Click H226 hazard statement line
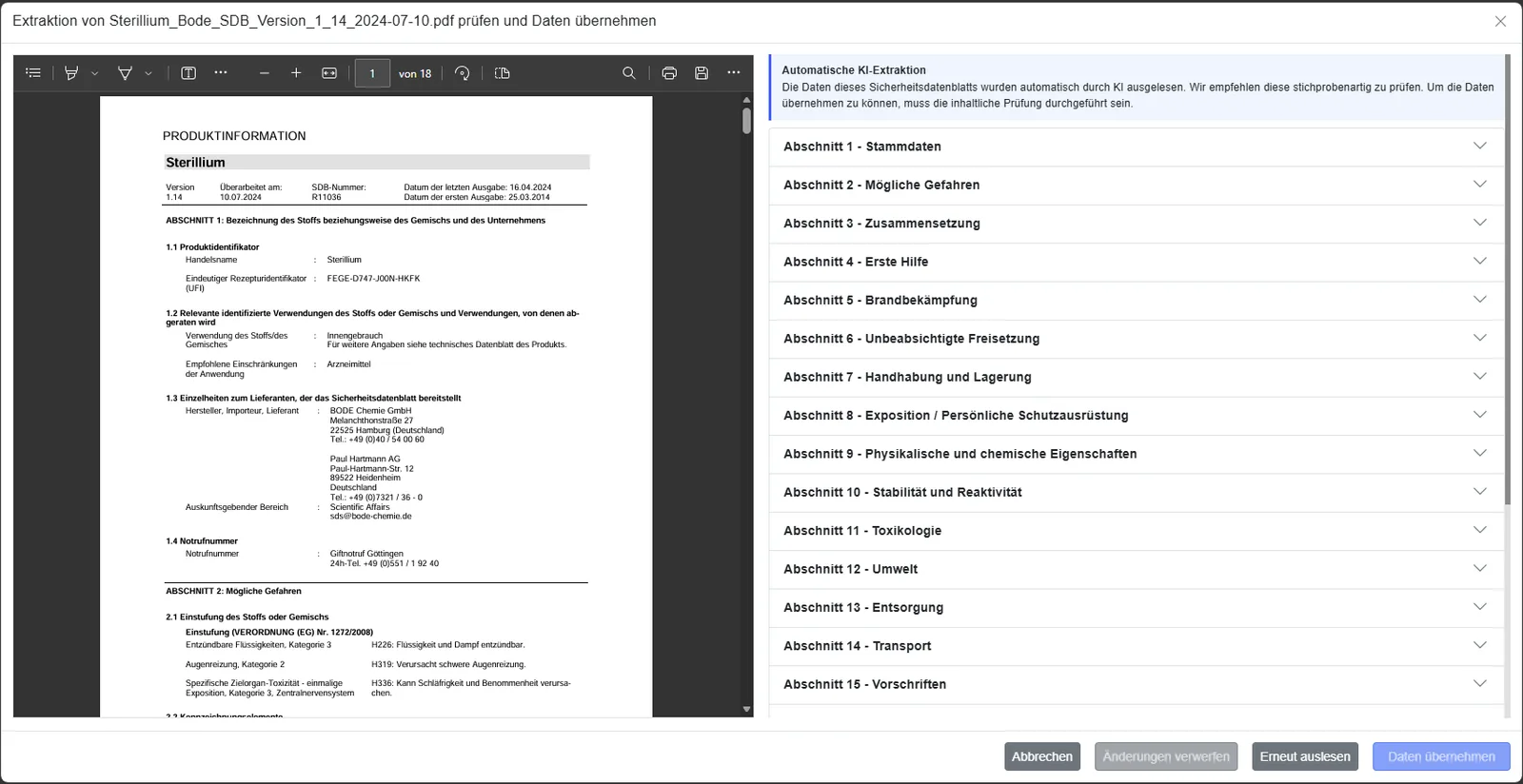 (x=447, y=645)
